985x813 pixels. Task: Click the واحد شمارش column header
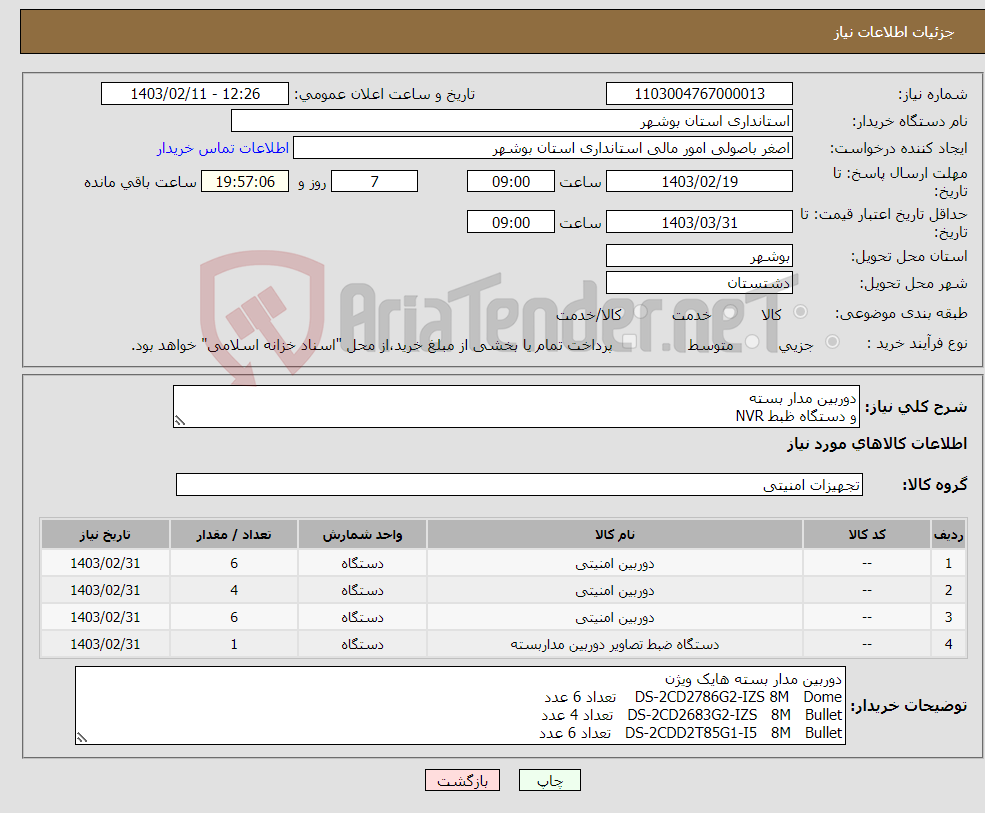362,535
